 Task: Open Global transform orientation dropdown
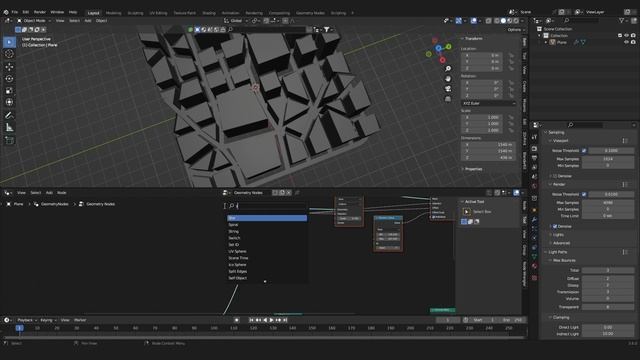pyautogui.click(x=237, y=20)
